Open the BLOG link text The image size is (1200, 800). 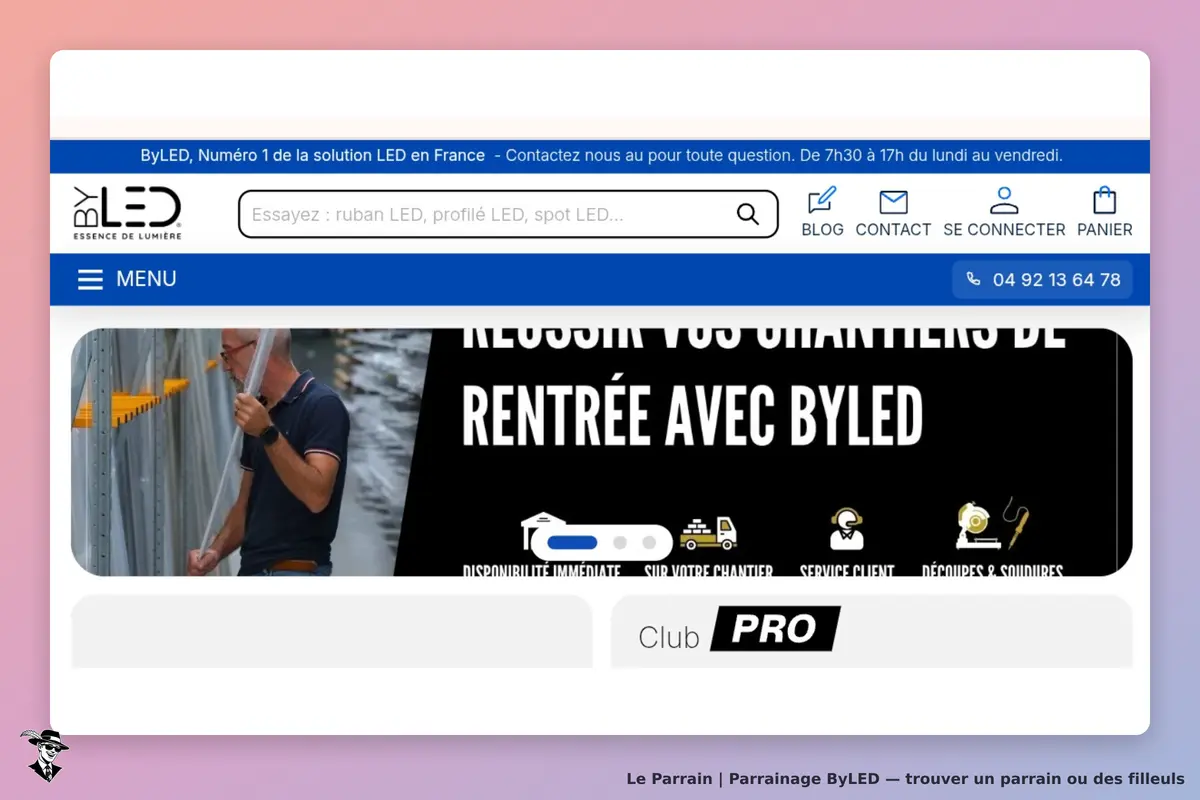[x=822, y=229]
